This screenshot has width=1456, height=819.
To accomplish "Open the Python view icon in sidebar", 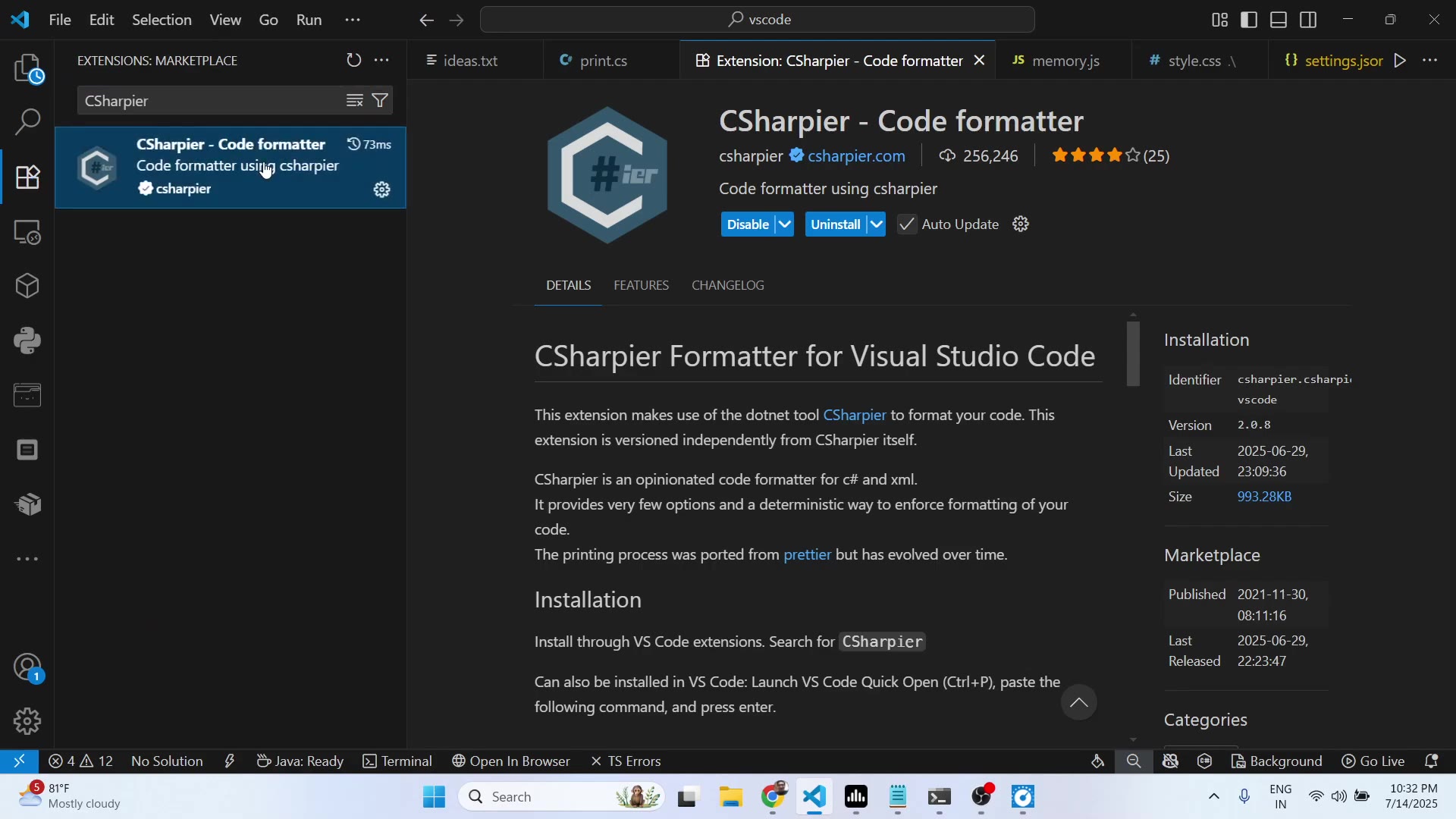I will coord(28,341).
